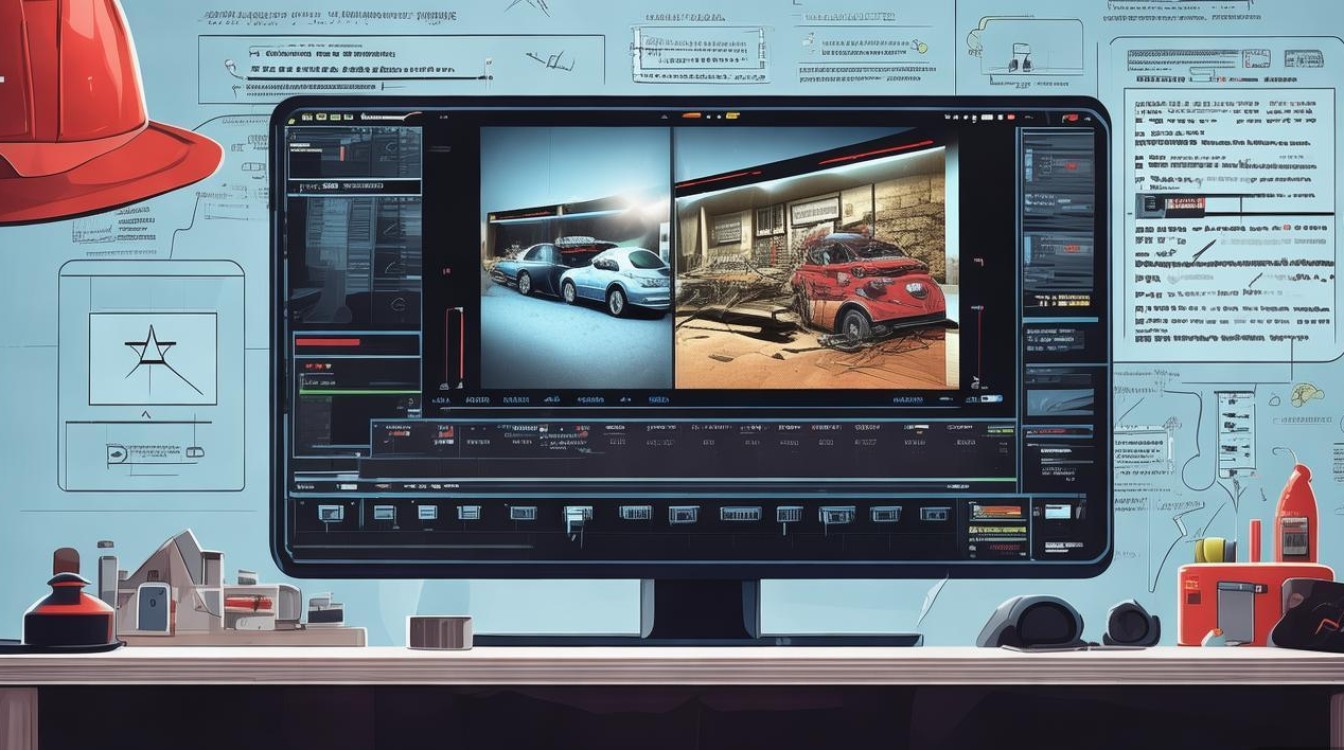This screenshot has width=1344, height=750.
Task: Click the leftmost clip icon in bottom strip
Action: tap(330, 513)
